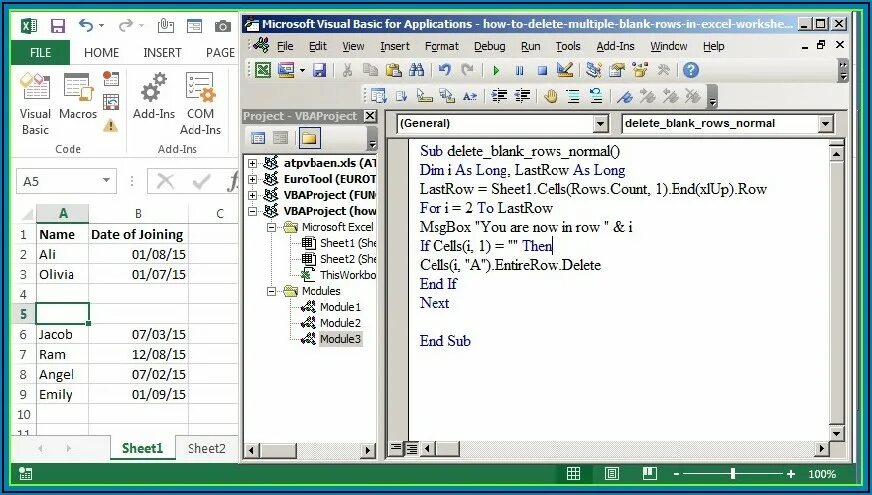Image resolution: width=872 pixels, height=495 pixels.
Task: Click the View Code icon in Project pane
Action: pos(257,138)
